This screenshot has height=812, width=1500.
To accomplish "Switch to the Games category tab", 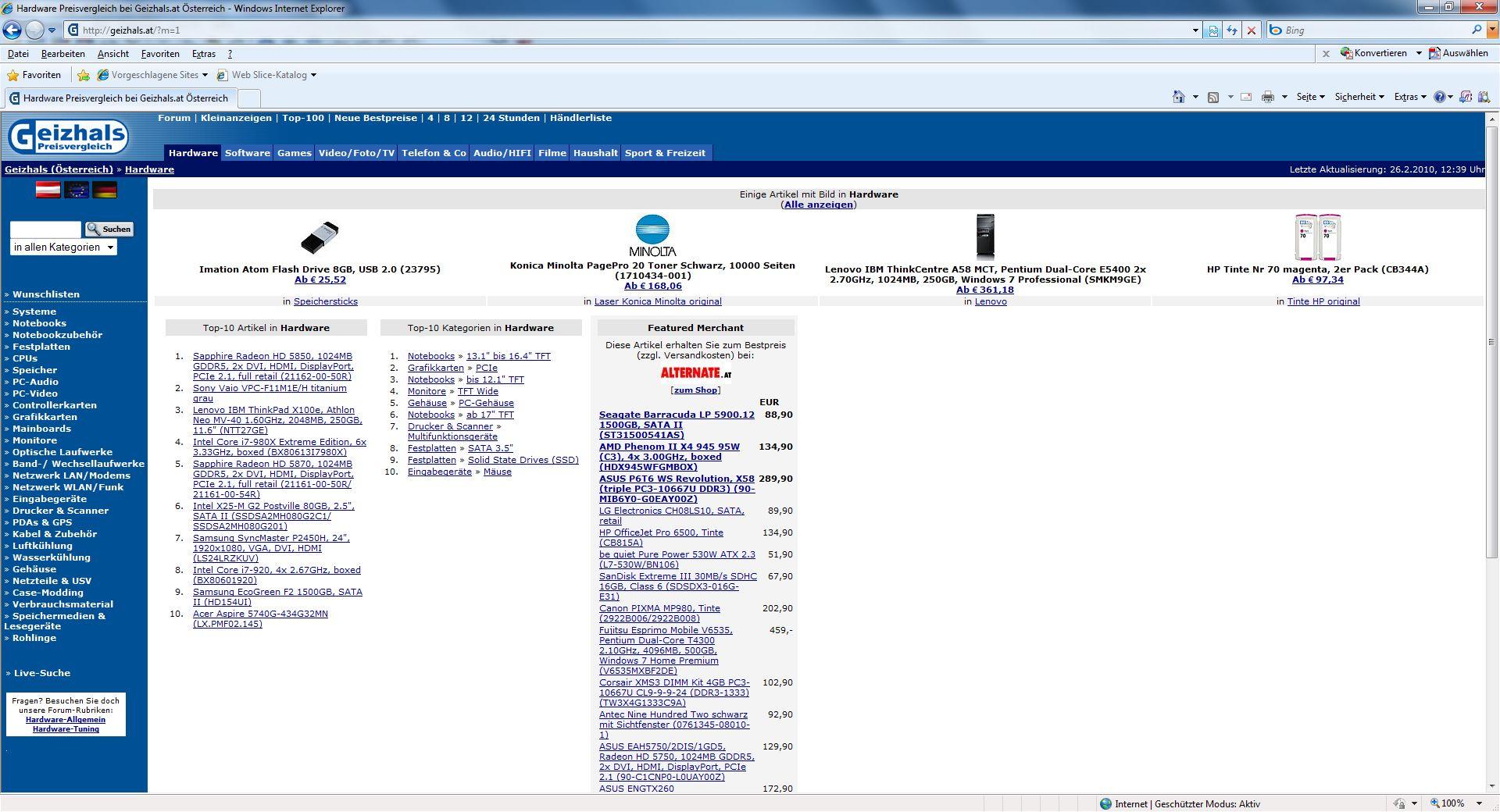I will coord(295,153).
